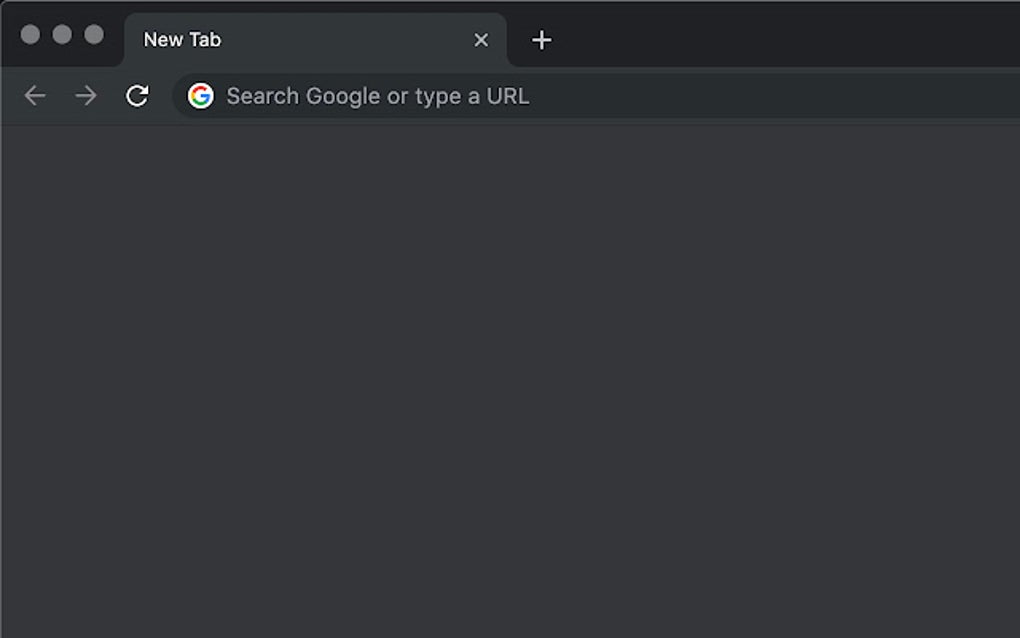
Task: Click the empty dark page area
Action: (510, 380)
